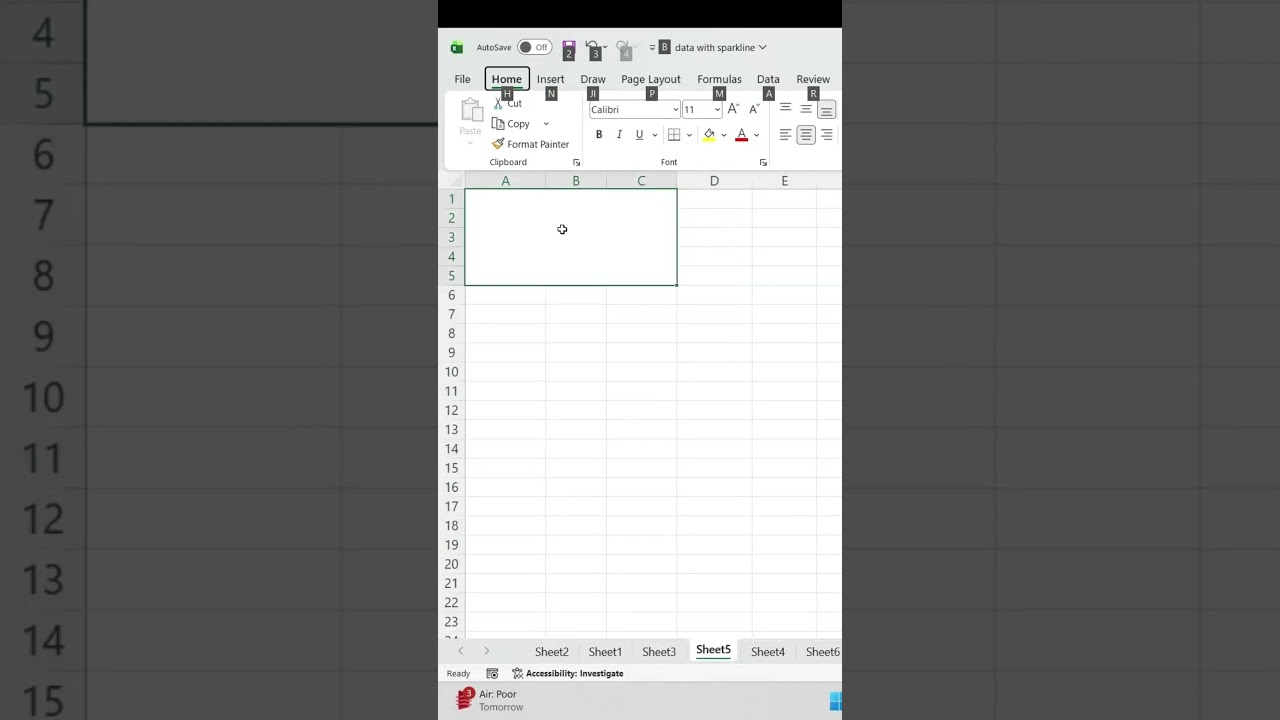The height and width of the screenshot is (720, 1280).
Task: Open the Customize Quick Access Toolbar arrow
Action: [652, 48]
